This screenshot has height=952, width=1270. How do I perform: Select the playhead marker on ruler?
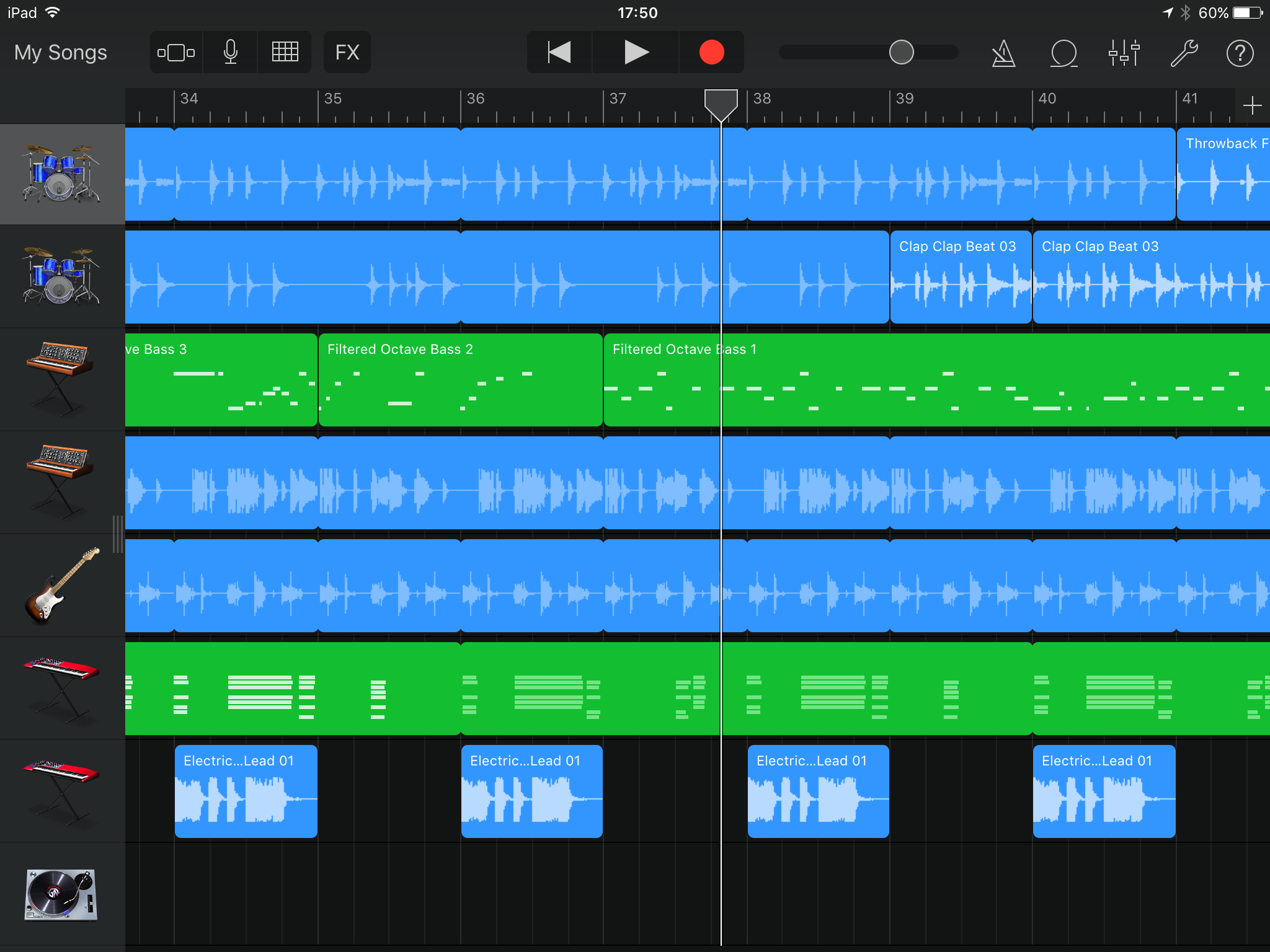[721, 105]
